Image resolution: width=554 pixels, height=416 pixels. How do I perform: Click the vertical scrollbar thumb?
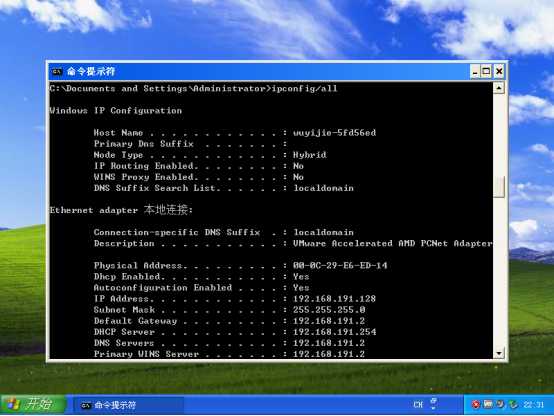coord(499,187)
